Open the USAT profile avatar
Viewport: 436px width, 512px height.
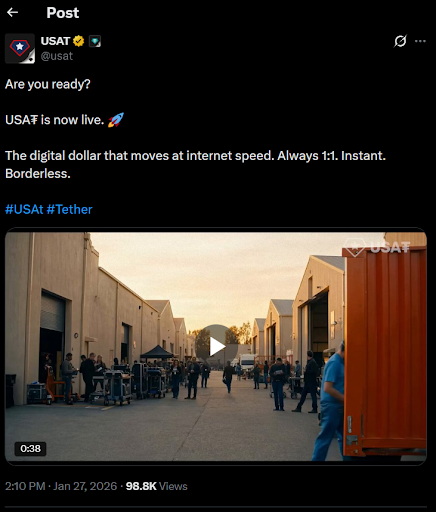pyautogui.click(x=20, y=49)
